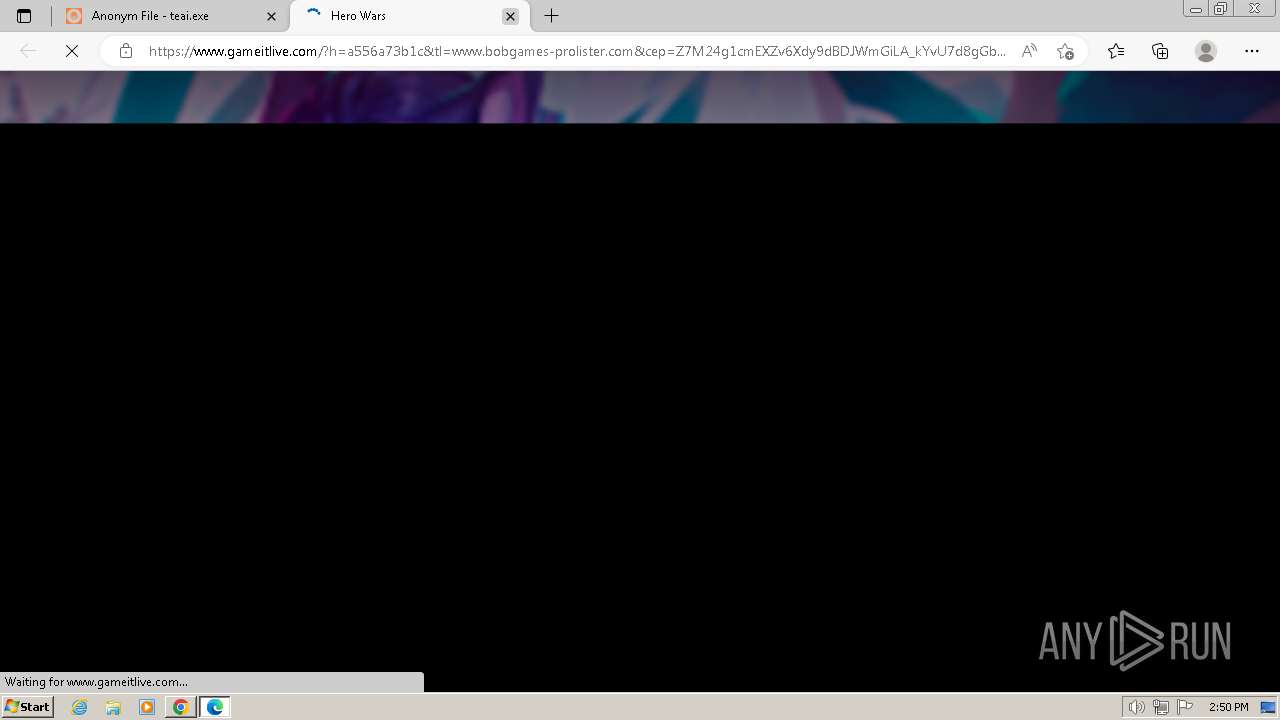Screen dimensions: 1280x720
Task: Switch to the Anonym File - teai.exe tab
Action: (x=171, y=16)
